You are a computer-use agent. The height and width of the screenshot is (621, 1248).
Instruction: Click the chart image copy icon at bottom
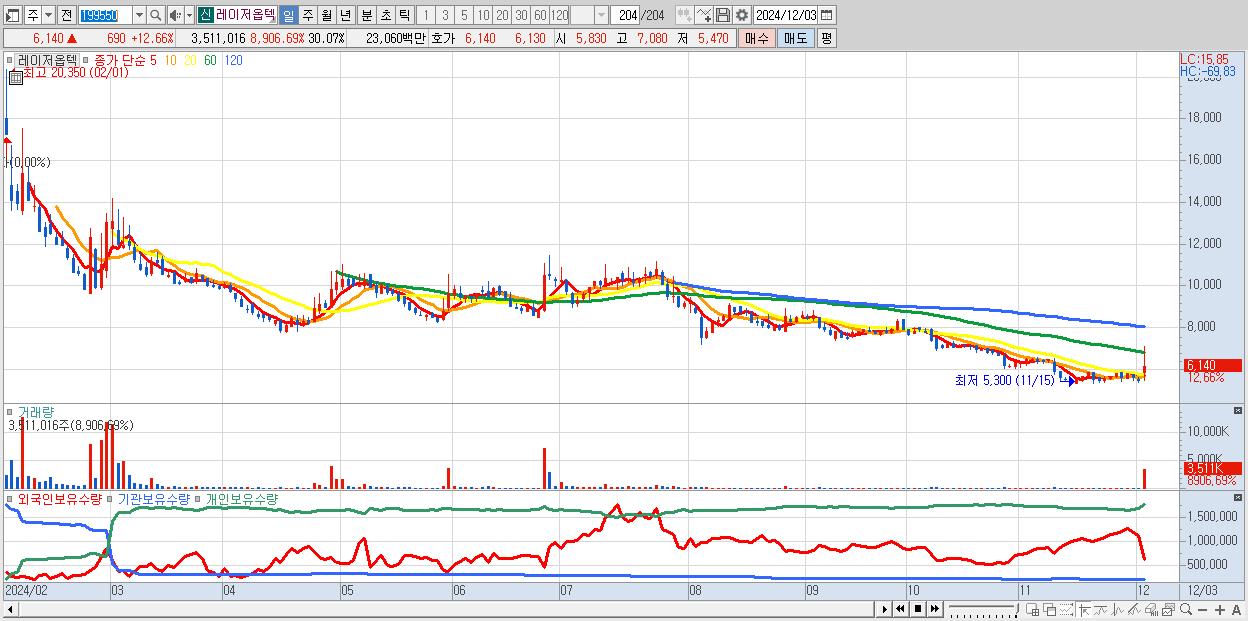tap(1168, 609)
